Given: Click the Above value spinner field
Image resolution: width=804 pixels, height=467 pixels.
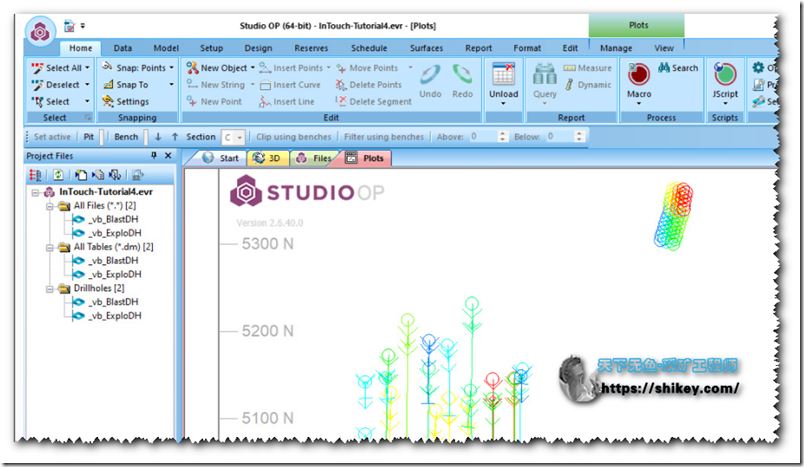Looking at the screenshot, I should click(x=484, y=136).
